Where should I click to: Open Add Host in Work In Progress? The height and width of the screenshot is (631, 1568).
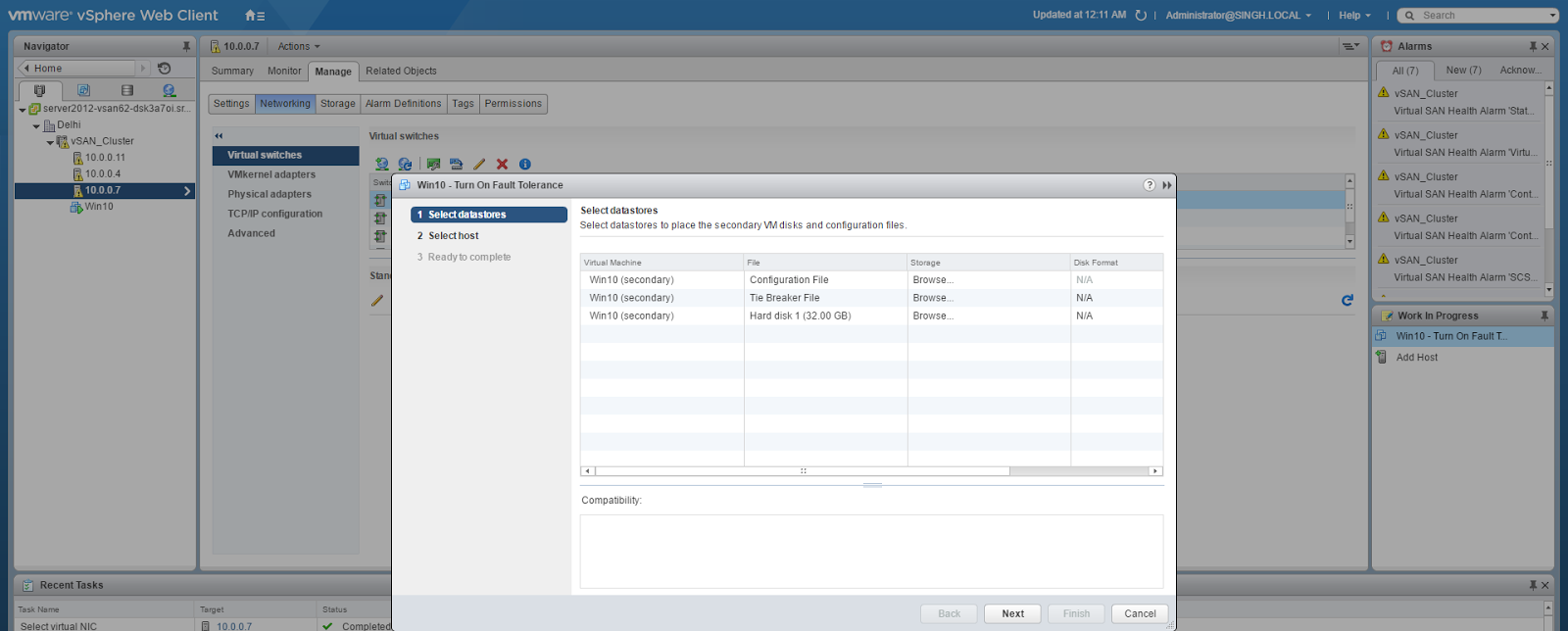click(x=1416, y=358)
